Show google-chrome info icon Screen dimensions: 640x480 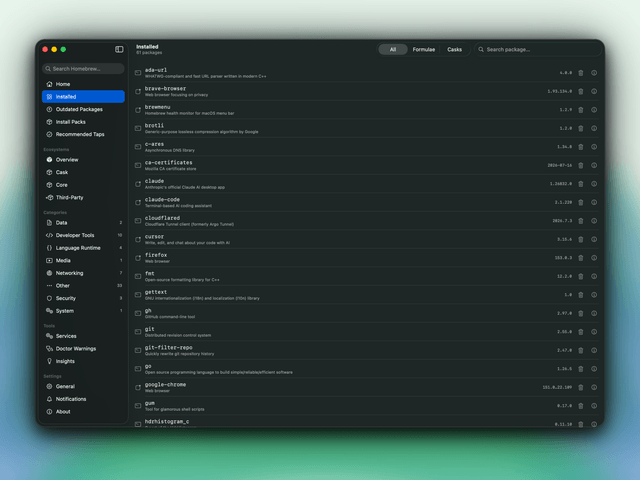pyautogui.click(x=594, y=387)
